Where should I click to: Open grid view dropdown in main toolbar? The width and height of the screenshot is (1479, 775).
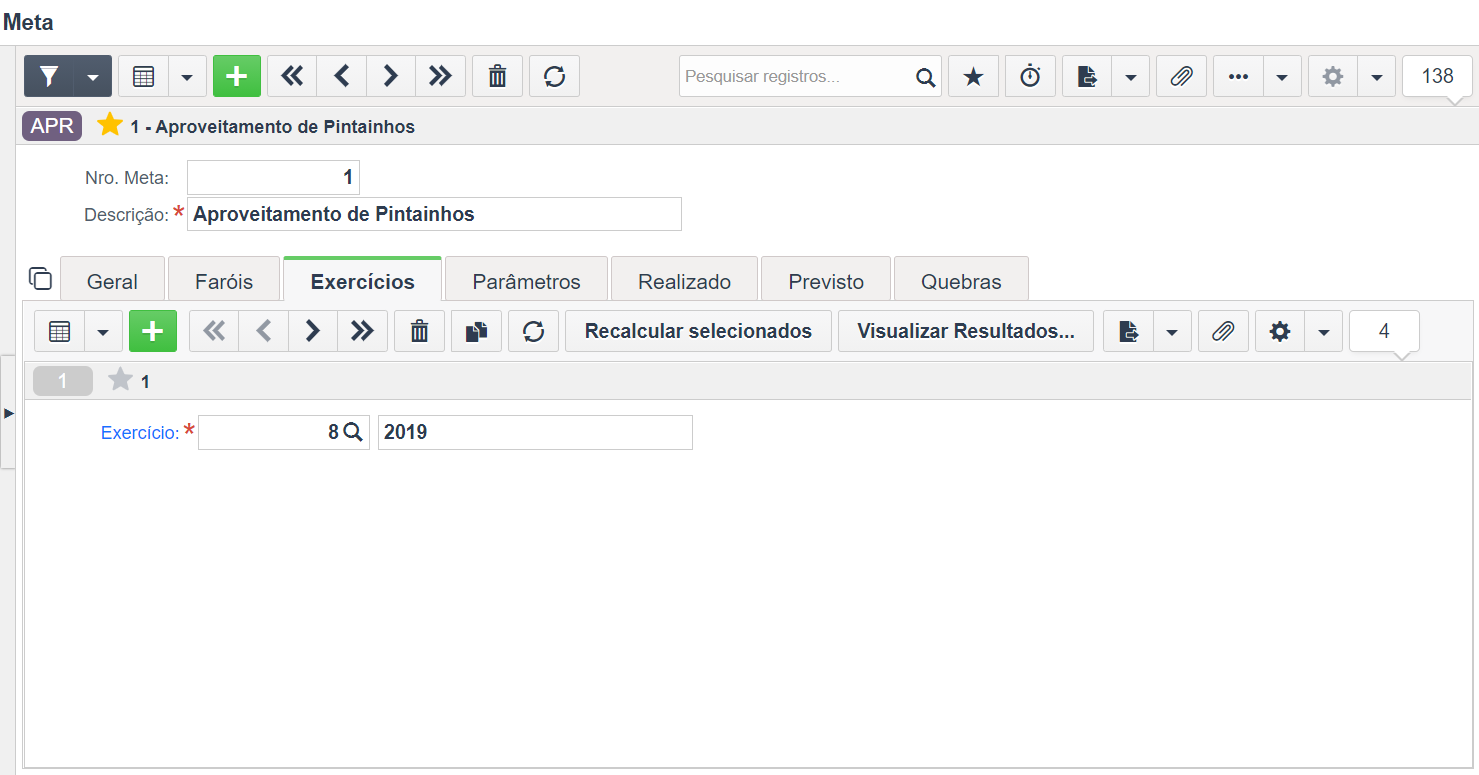click(x=187, y=76)
